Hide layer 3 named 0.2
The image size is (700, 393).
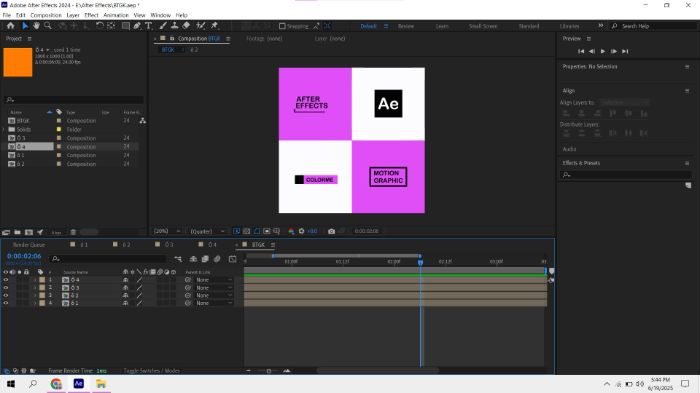coord(6,295)
